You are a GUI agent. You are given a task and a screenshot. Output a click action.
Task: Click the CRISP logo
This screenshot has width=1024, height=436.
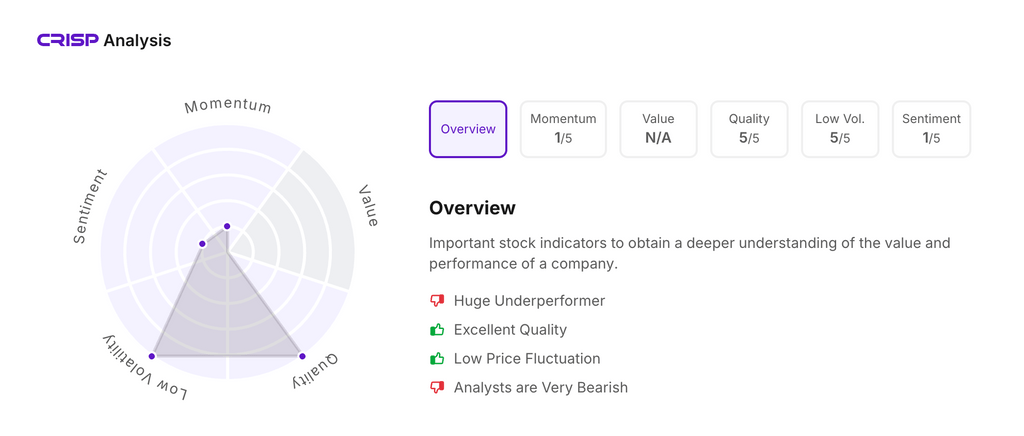68,40
